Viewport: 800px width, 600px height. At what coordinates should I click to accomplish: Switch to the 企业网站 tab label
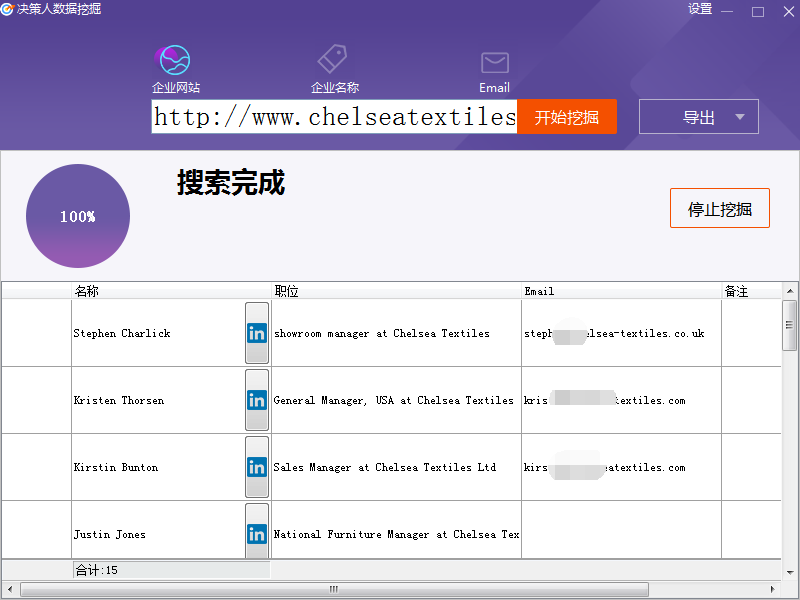tap(176, 88)
